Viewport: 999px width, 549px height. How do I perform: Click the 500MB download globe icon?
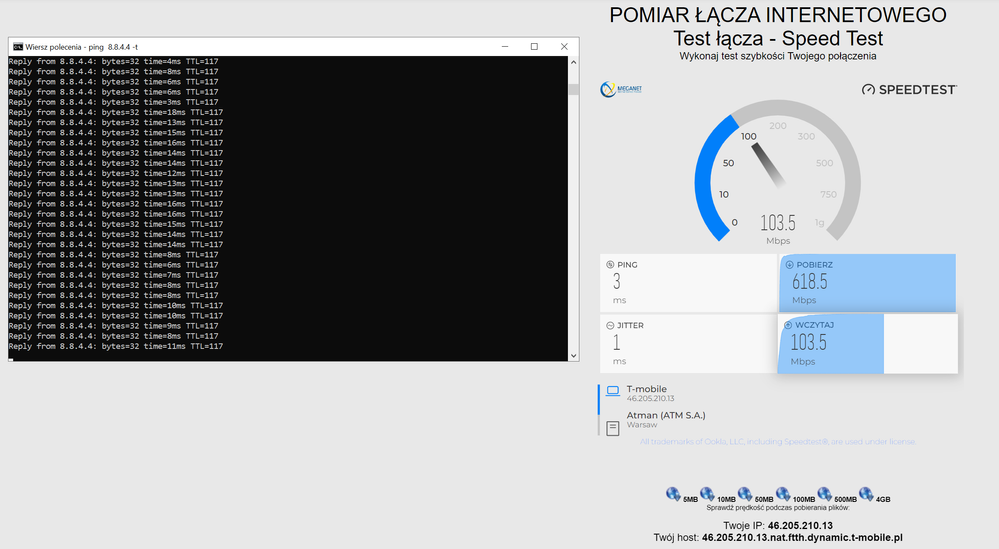point(824,494)
